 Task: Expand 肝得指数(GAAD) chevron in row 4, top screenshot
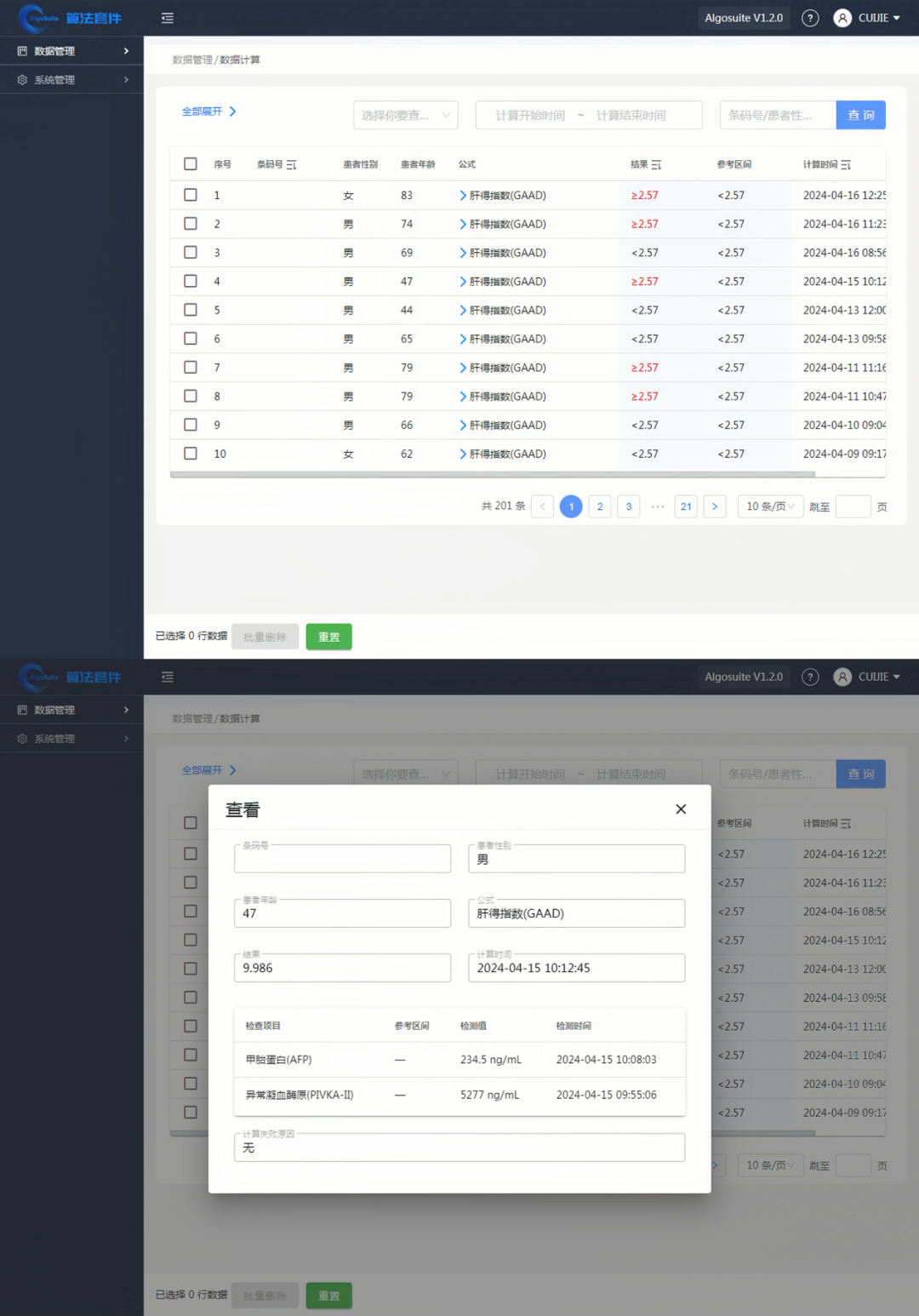click(x=463, y=281)
